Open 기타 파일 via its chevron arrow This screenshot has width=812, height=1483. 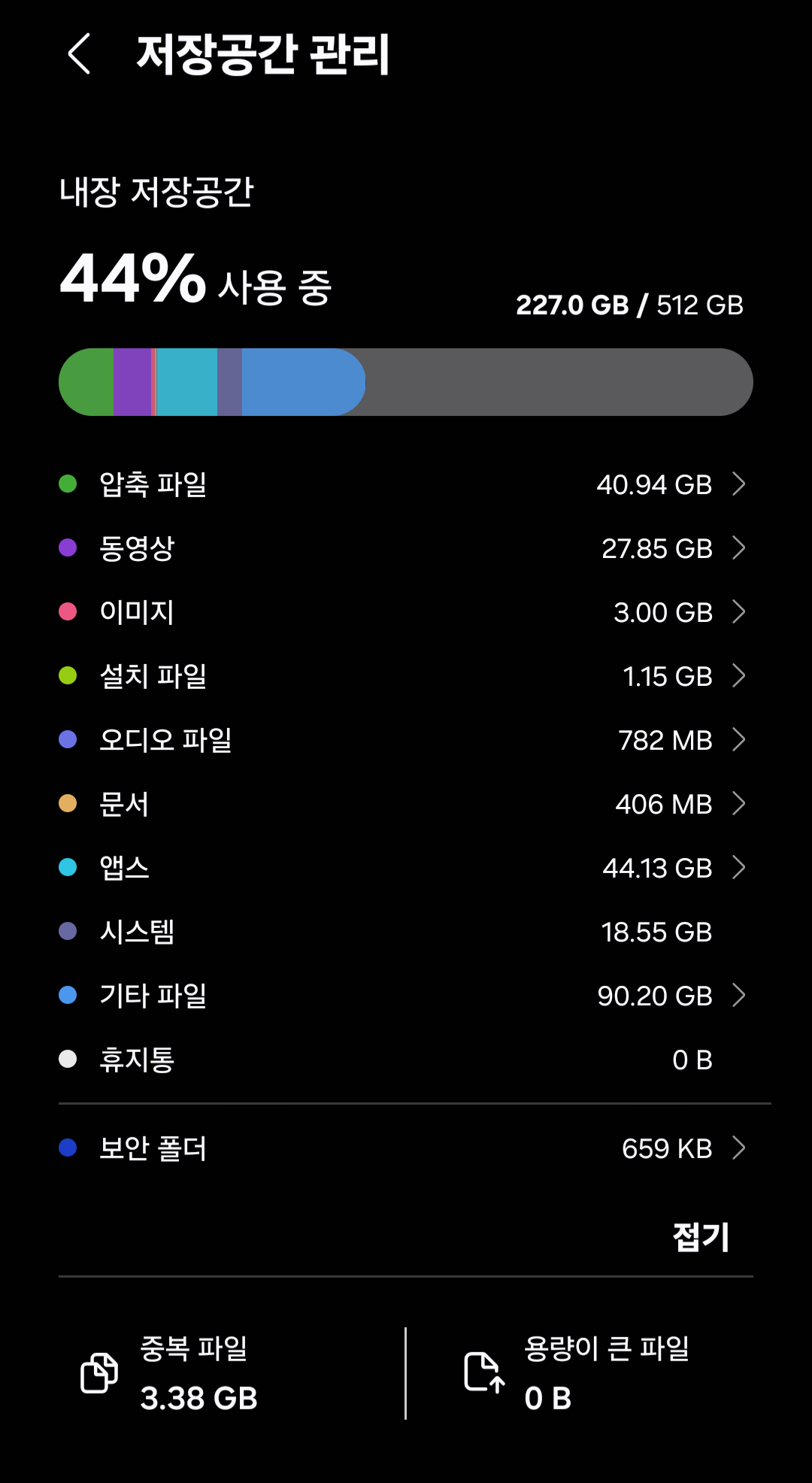739,995
